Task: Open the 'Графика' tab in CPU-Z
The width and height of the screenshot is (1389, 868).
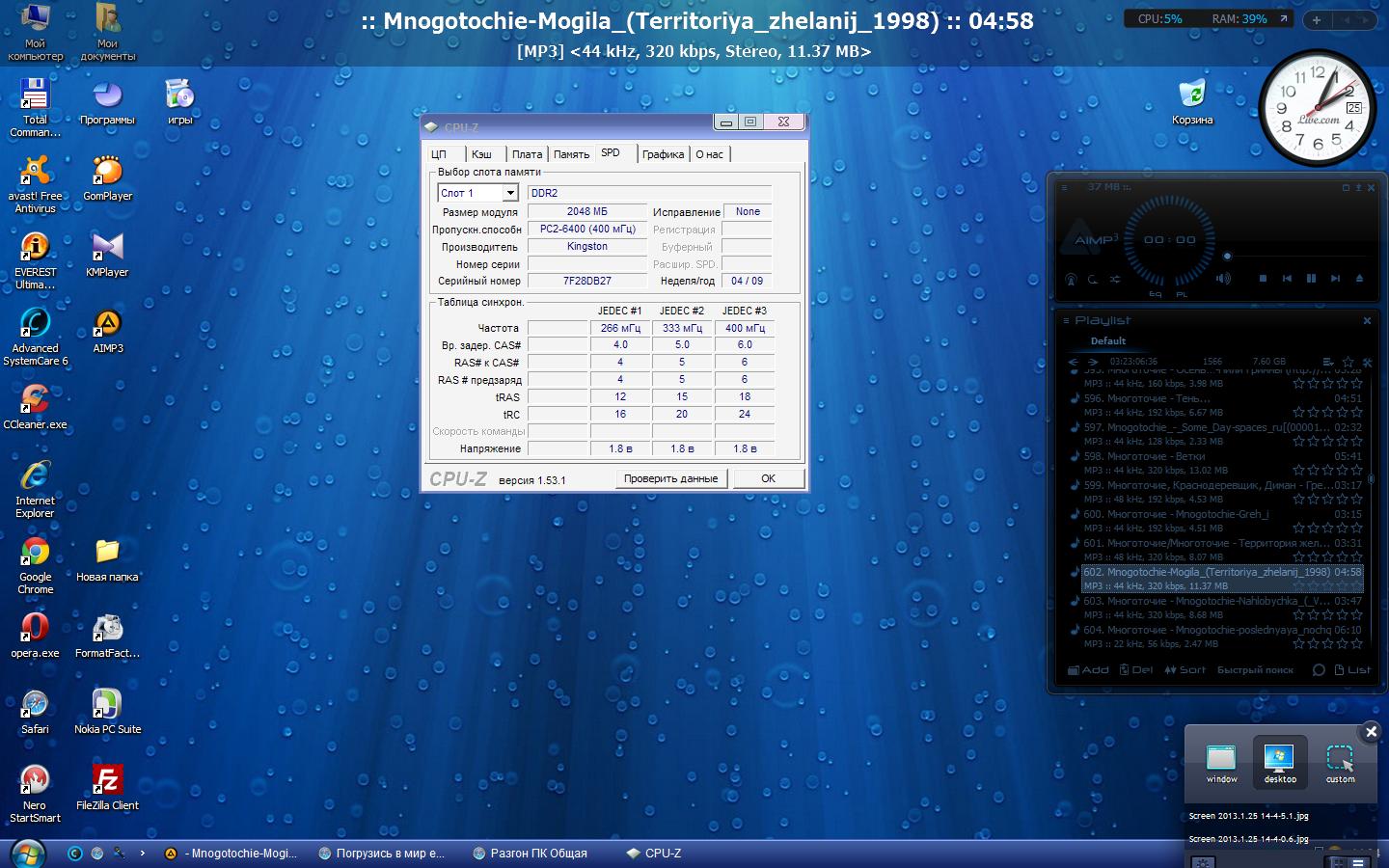Action: tap(663, 154)
